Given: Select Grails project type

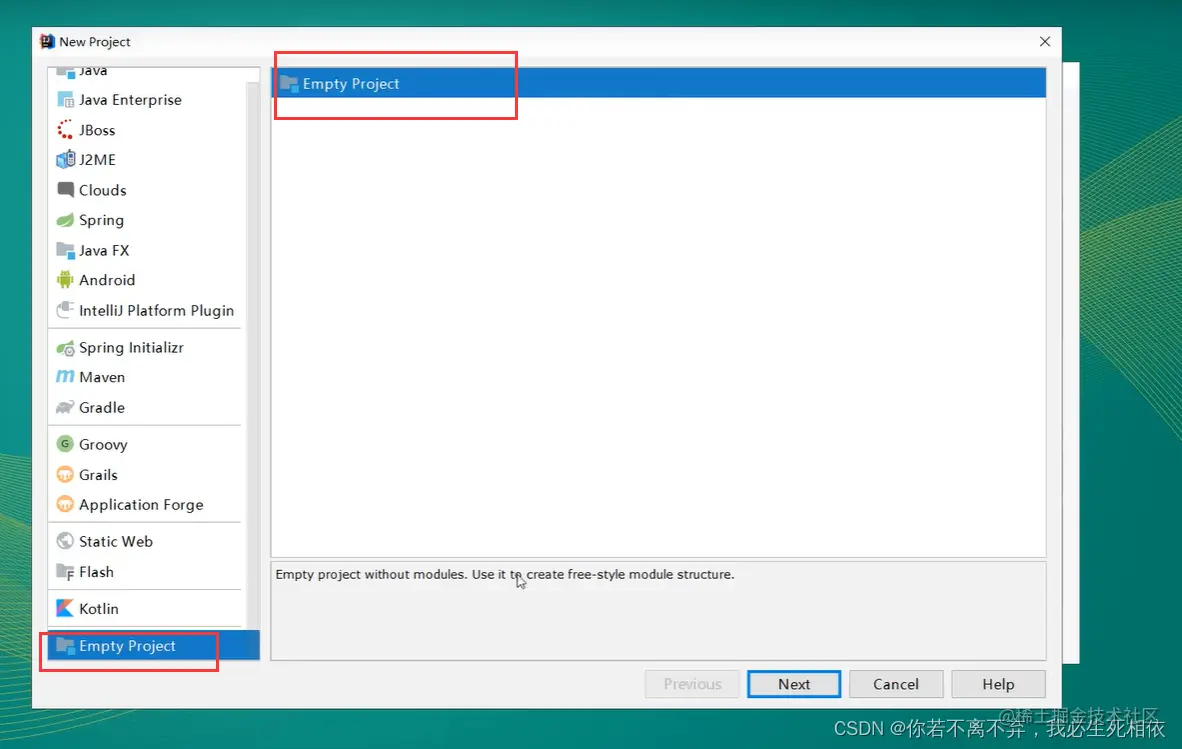Looking at the screenshot, I should pos(145,474).
